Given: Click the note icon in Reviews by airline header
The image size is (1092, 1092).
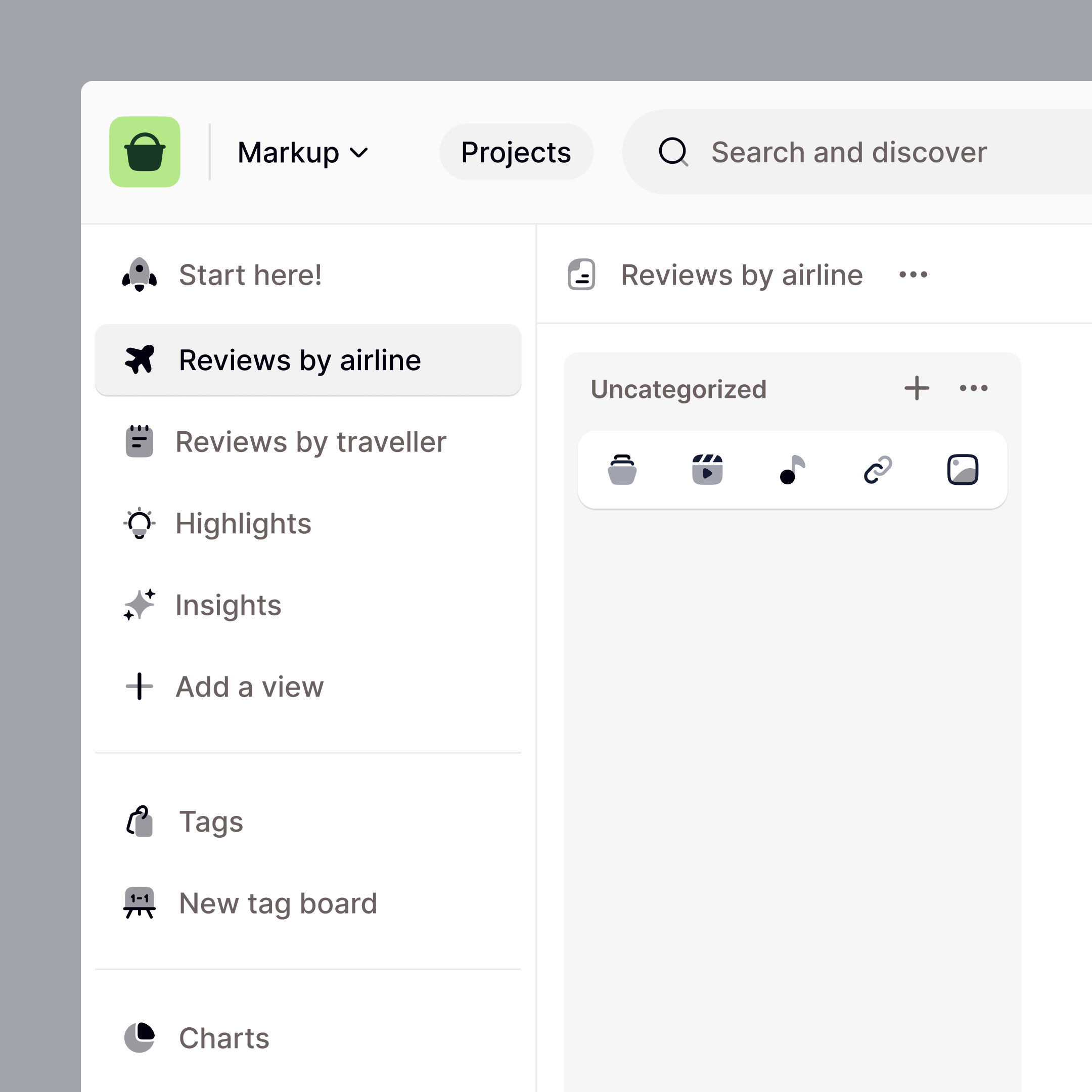Looking at the screenshot, I should click(x=581, y=275).
